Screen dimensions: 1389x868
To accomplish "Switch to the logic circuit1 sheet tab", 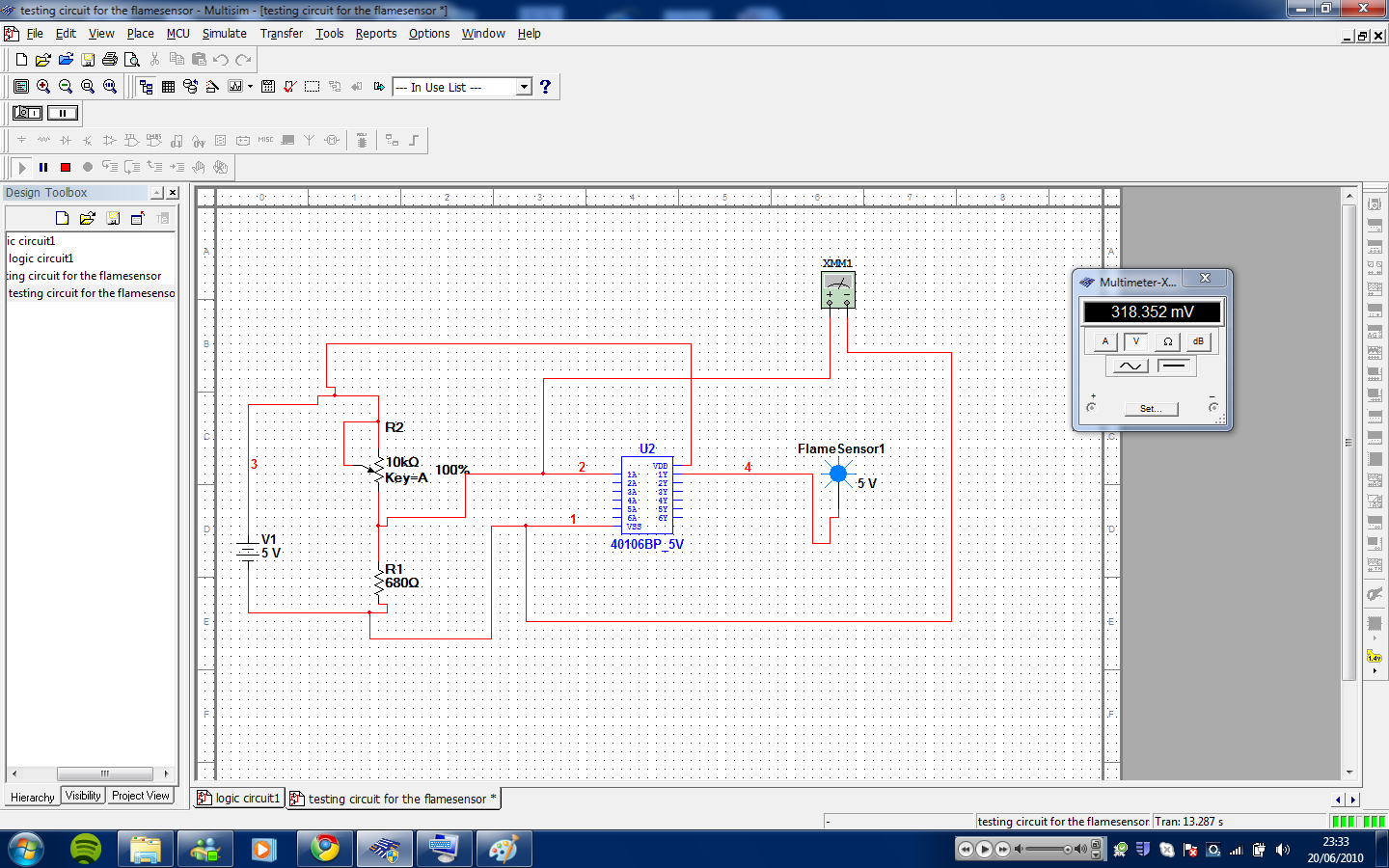I will point(239,799).
